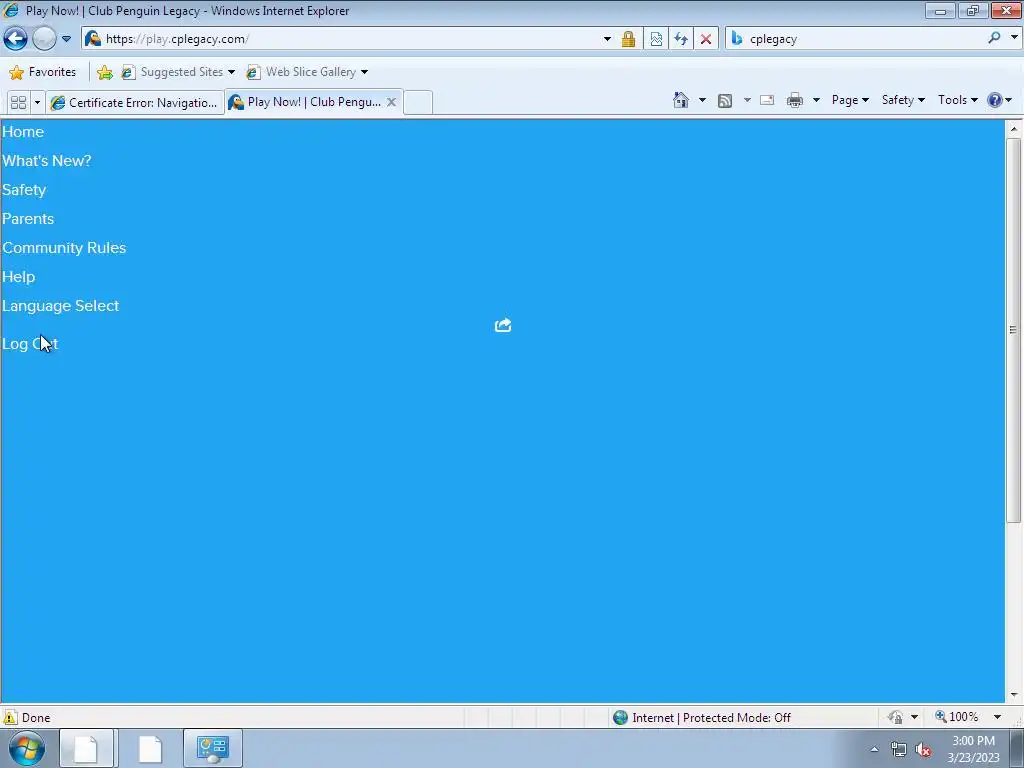Click the scrollbar up arrow
Image resolution: width=1024 pixels, height=768 pixels.
(x=1014, y=129)
